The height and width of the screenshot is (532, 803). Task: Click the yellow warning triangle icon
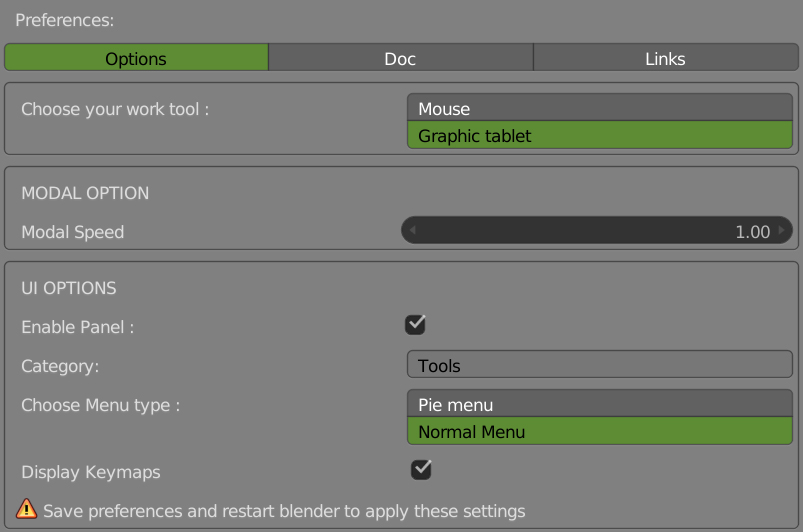click(x=26, y=509)
